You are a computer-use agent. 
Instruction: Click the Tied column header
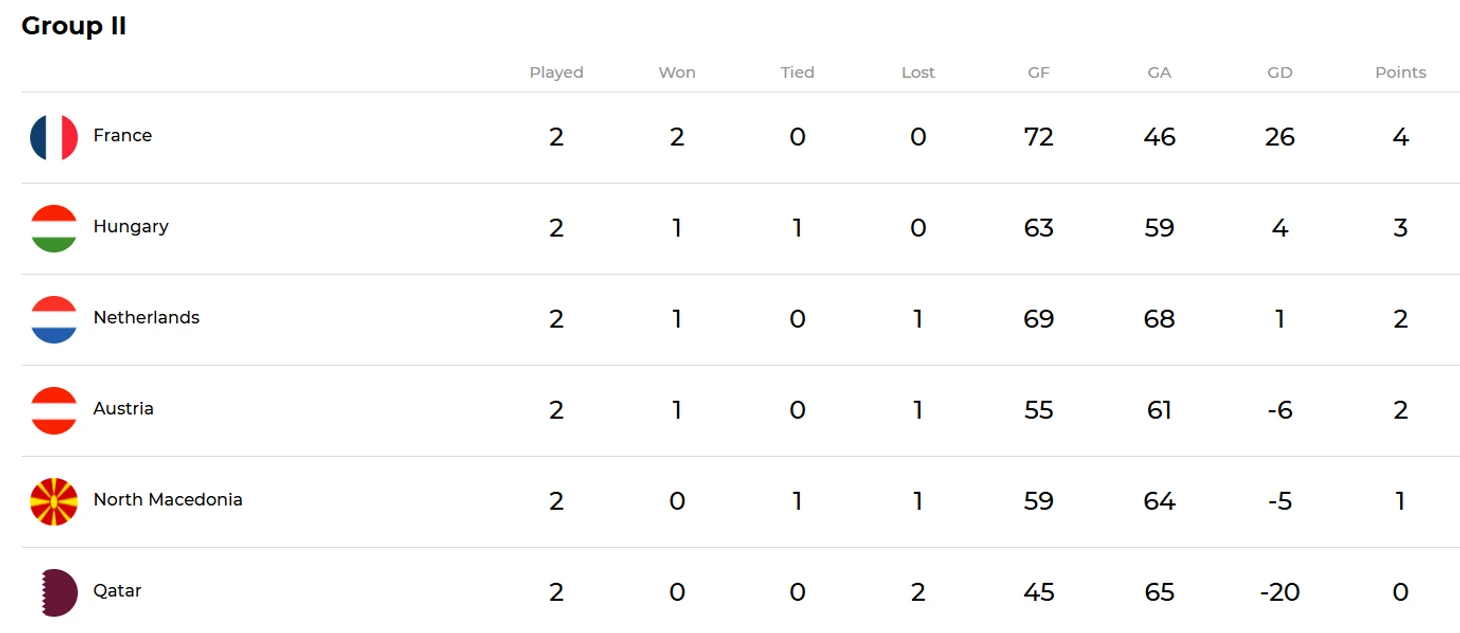[x=797, y=72]
